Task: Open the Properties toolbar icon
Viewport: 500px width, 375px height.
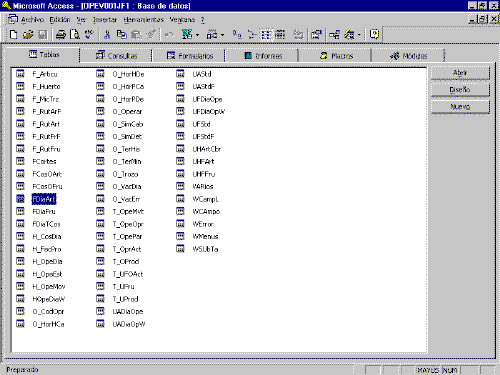Action: click(316, 34)
